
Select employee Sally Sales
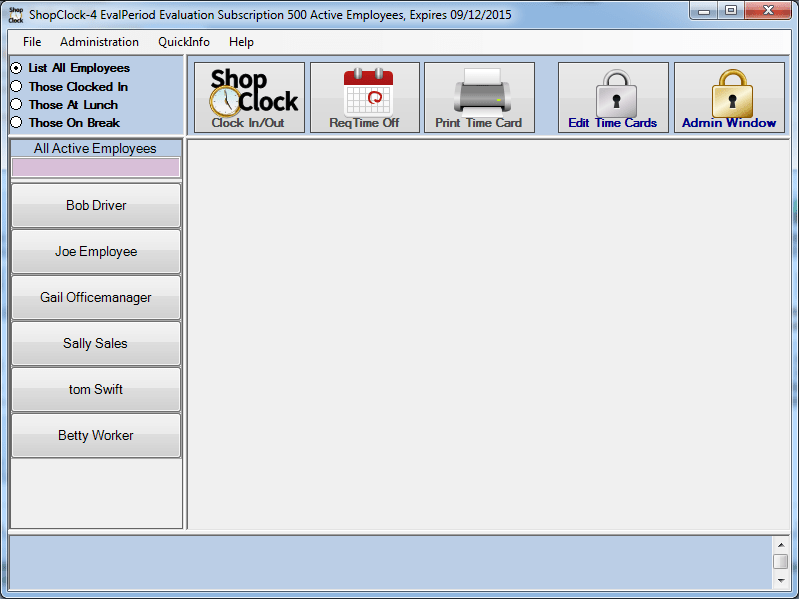pyautogui.click(x=96, y=343)
